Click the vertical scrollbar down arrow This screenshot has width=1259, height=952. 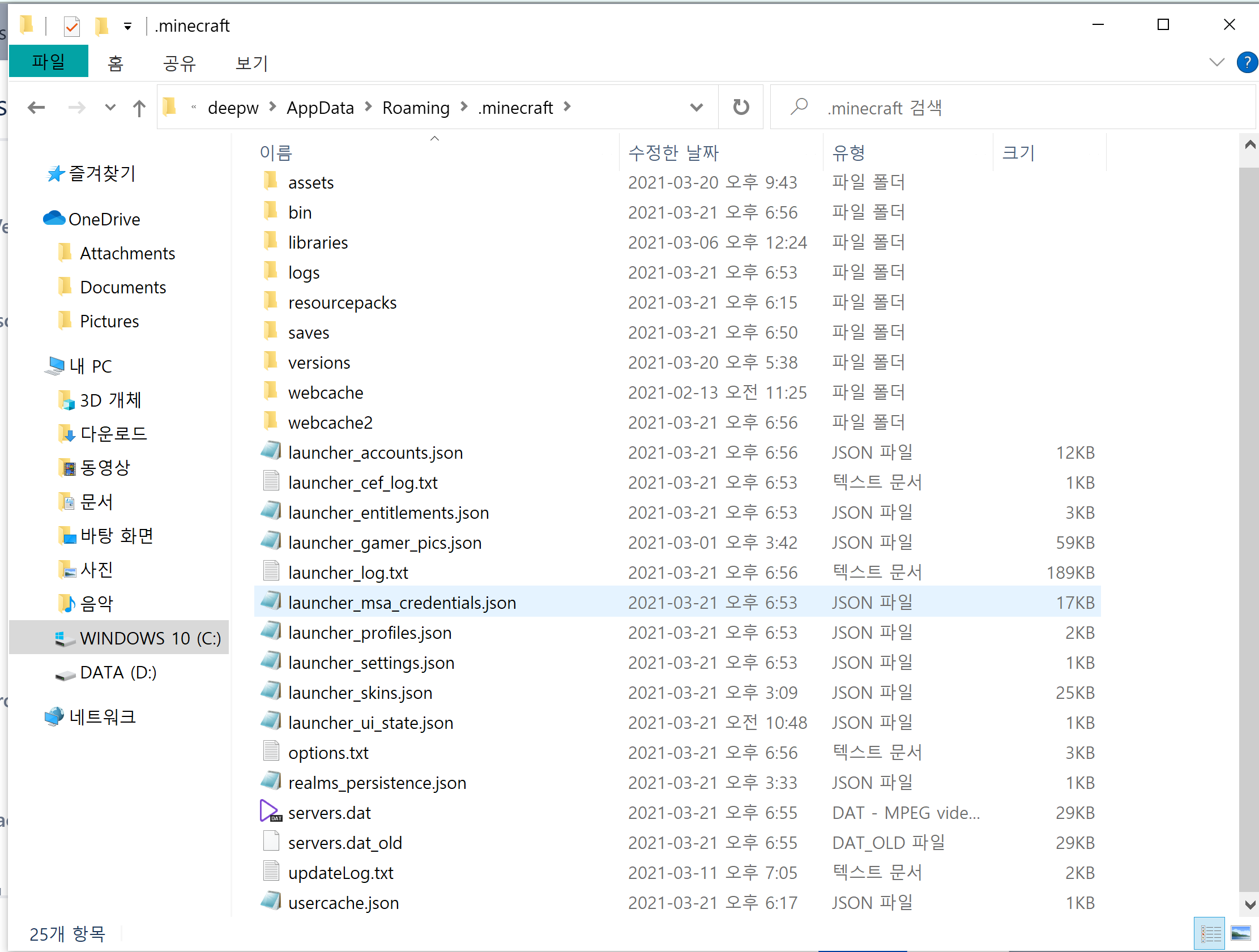click(x=1250, y=905)
